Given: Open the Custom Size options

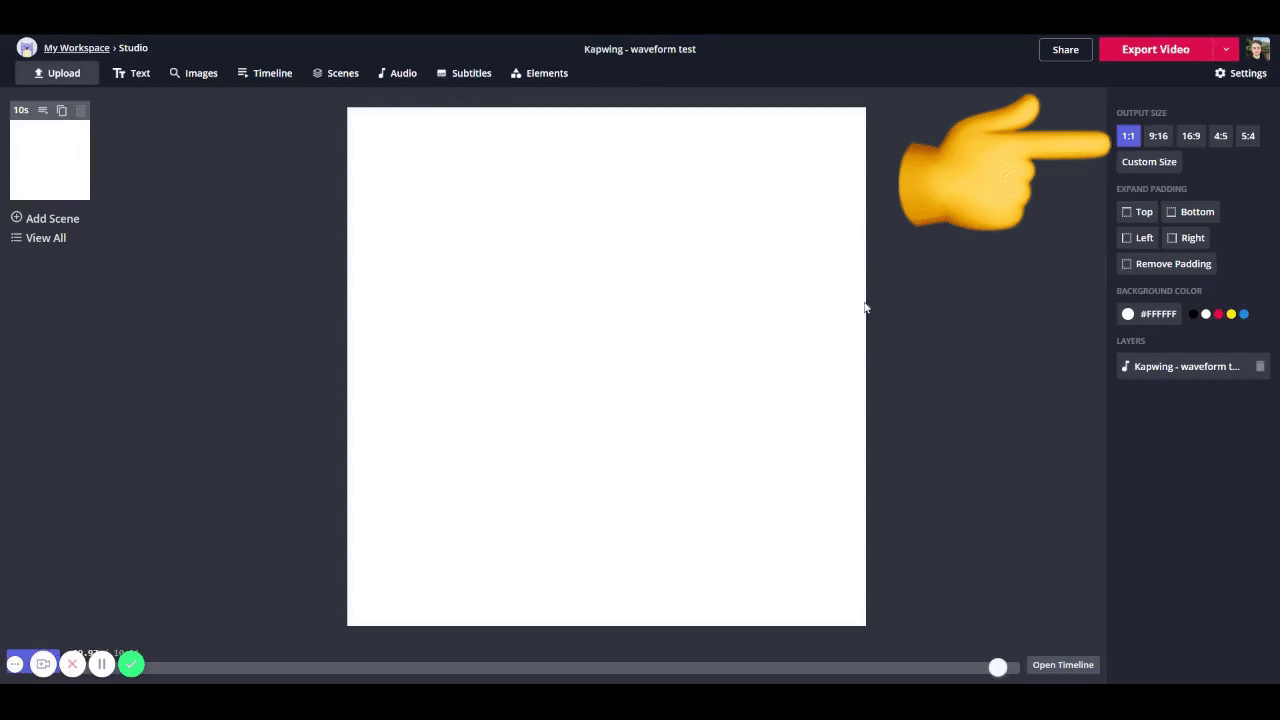Looking at the screenshot, I should pos(1149,162).
